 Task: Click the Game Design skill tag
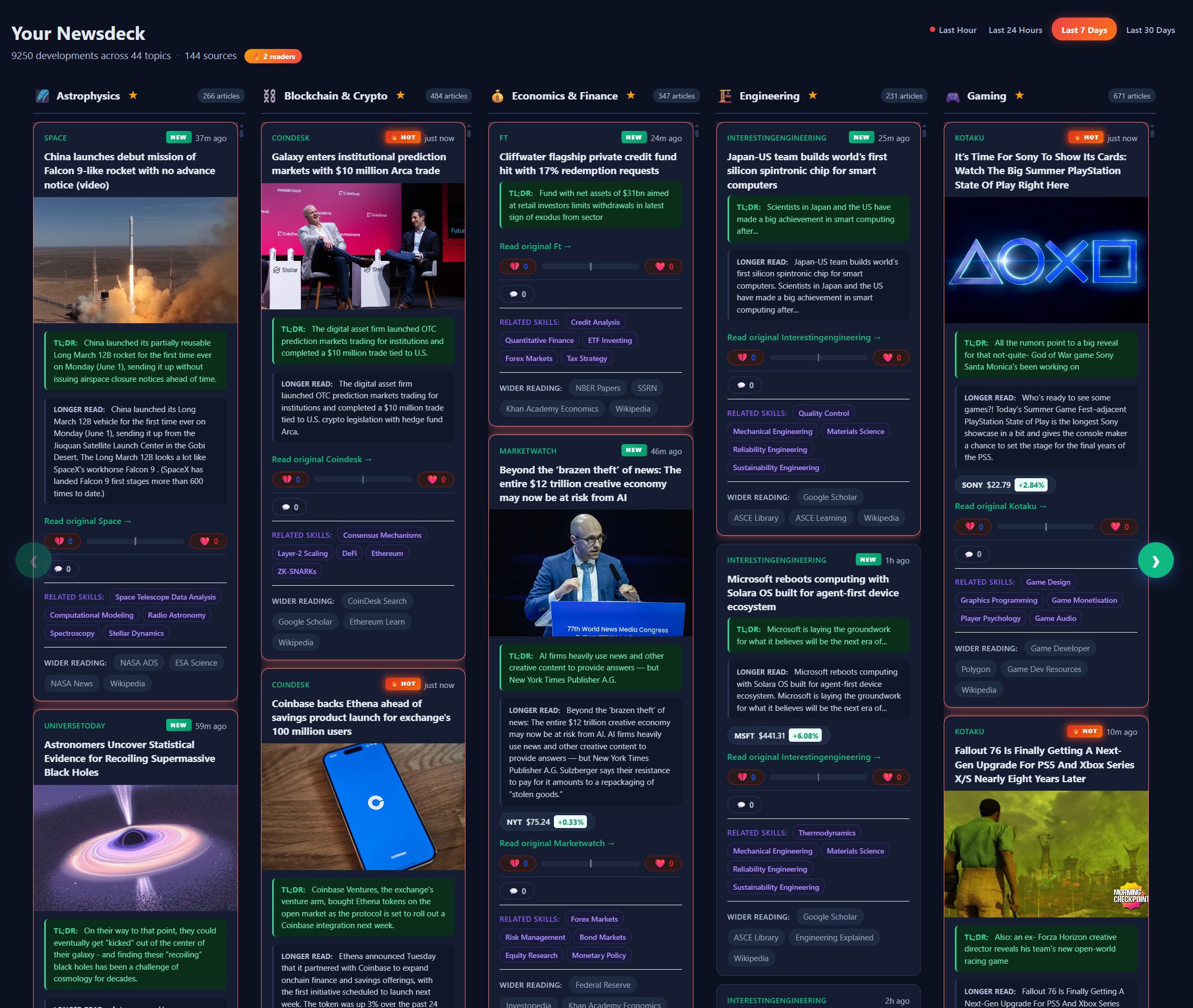pos(1048,581)
